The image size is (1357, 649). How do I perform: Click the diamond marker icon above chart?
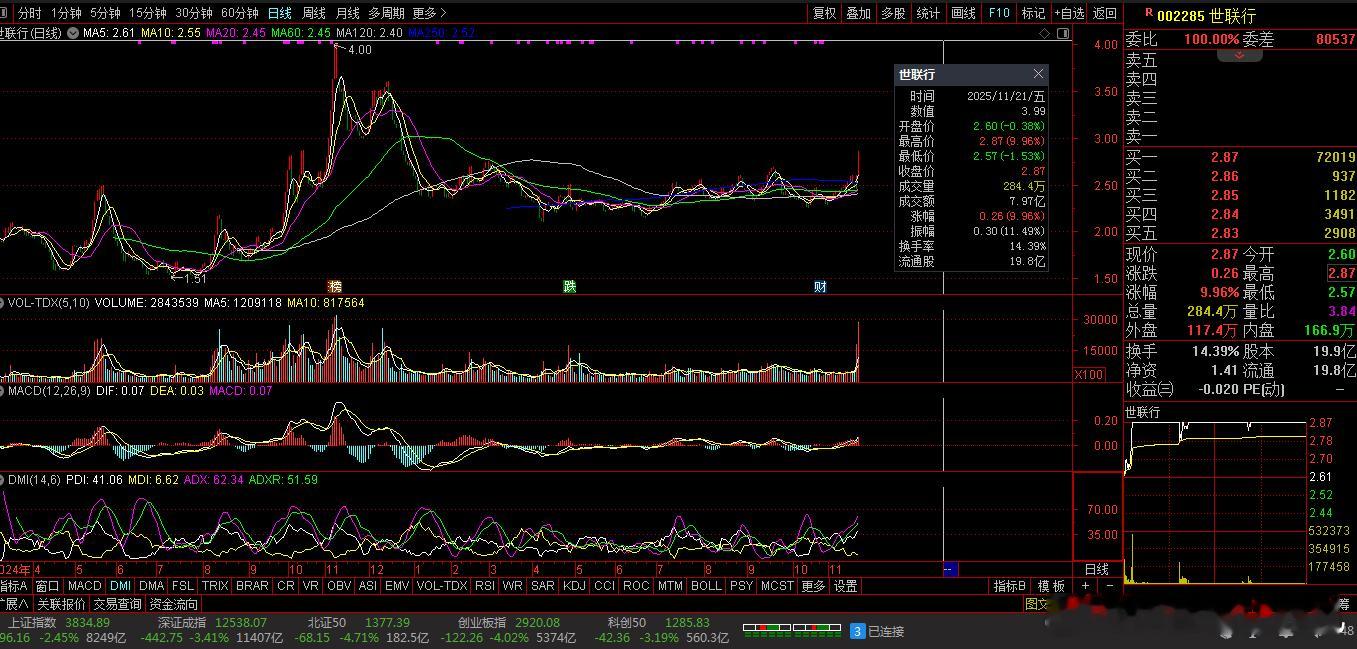(x=1045, y=33)
